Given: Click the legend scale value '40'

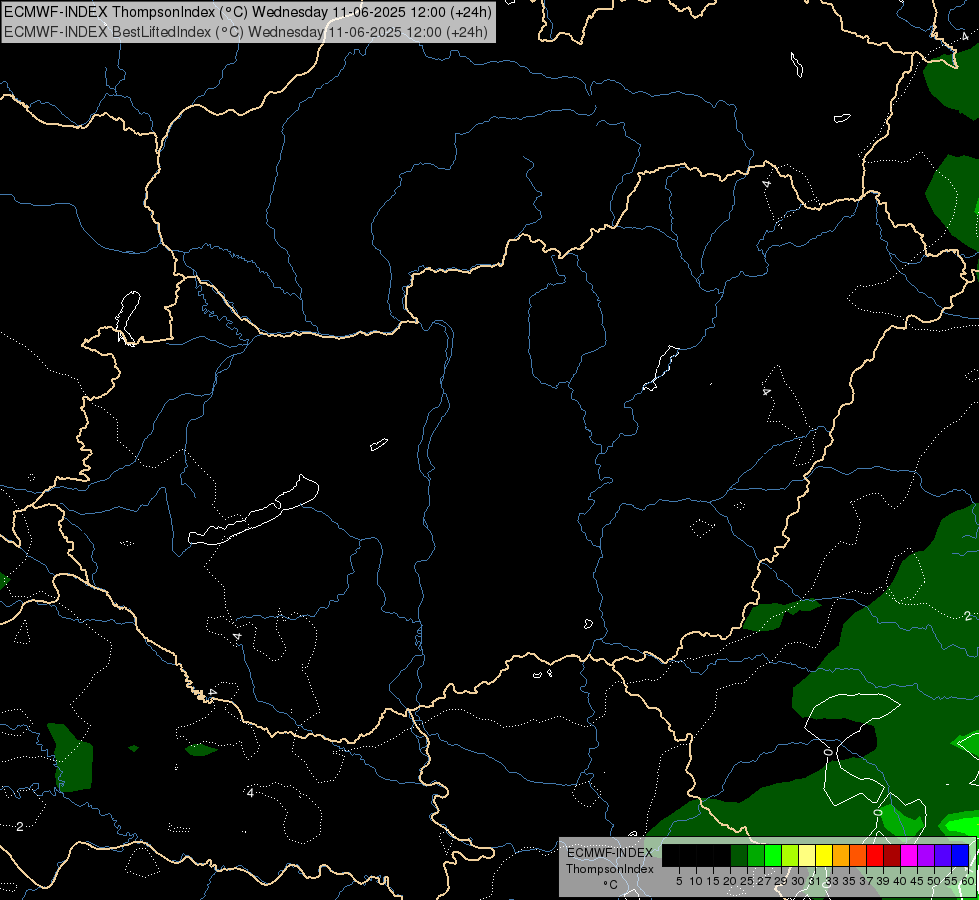Looking at the screenshot, I should click(x=900, y=881).
